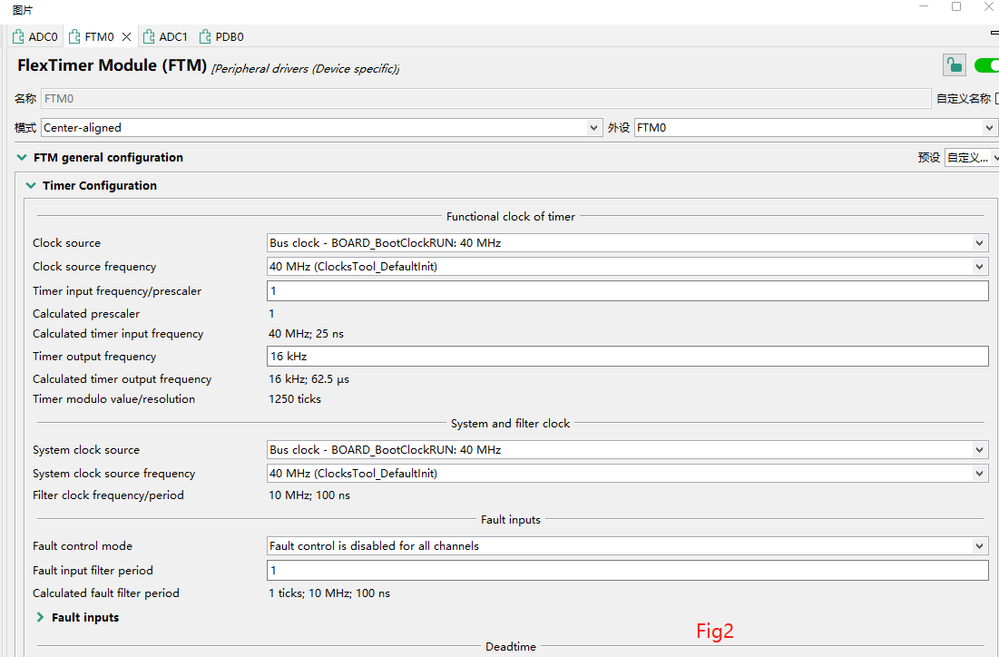Switch to the ADC1 tab

coord(172,37)
